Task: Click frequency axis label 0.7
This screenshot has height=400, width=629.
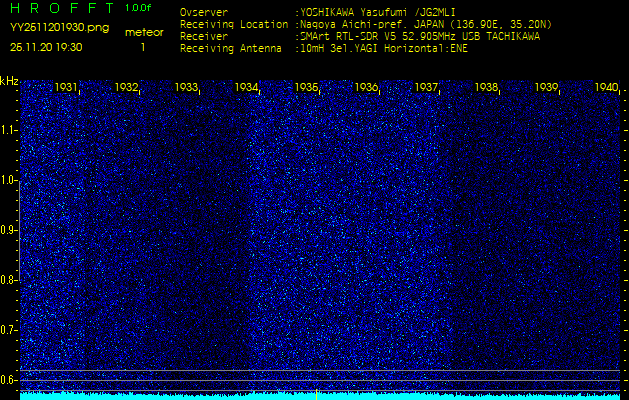Action: [9, 330]
